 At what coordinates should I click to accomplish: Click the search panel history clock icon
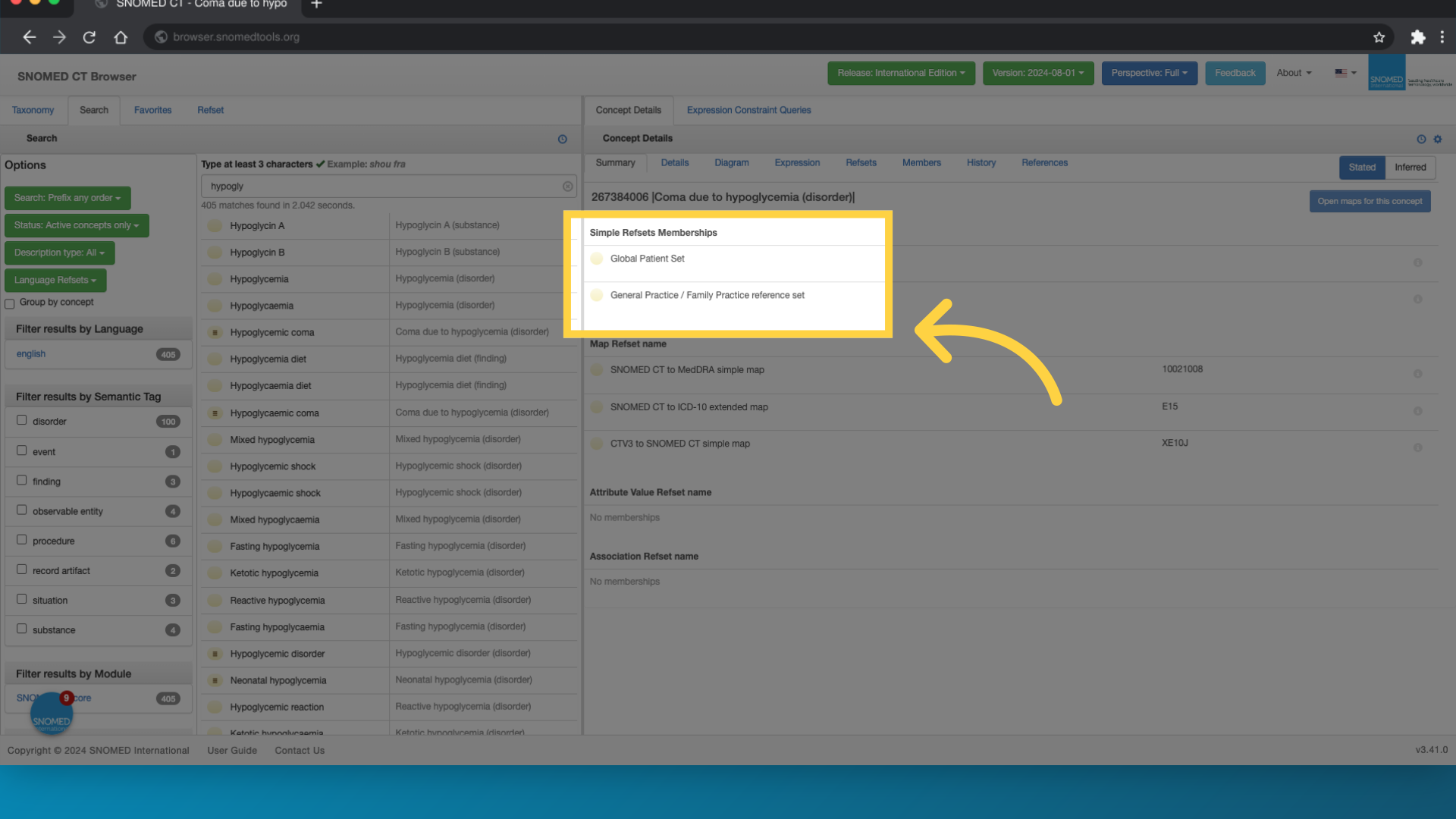[562, 139]
